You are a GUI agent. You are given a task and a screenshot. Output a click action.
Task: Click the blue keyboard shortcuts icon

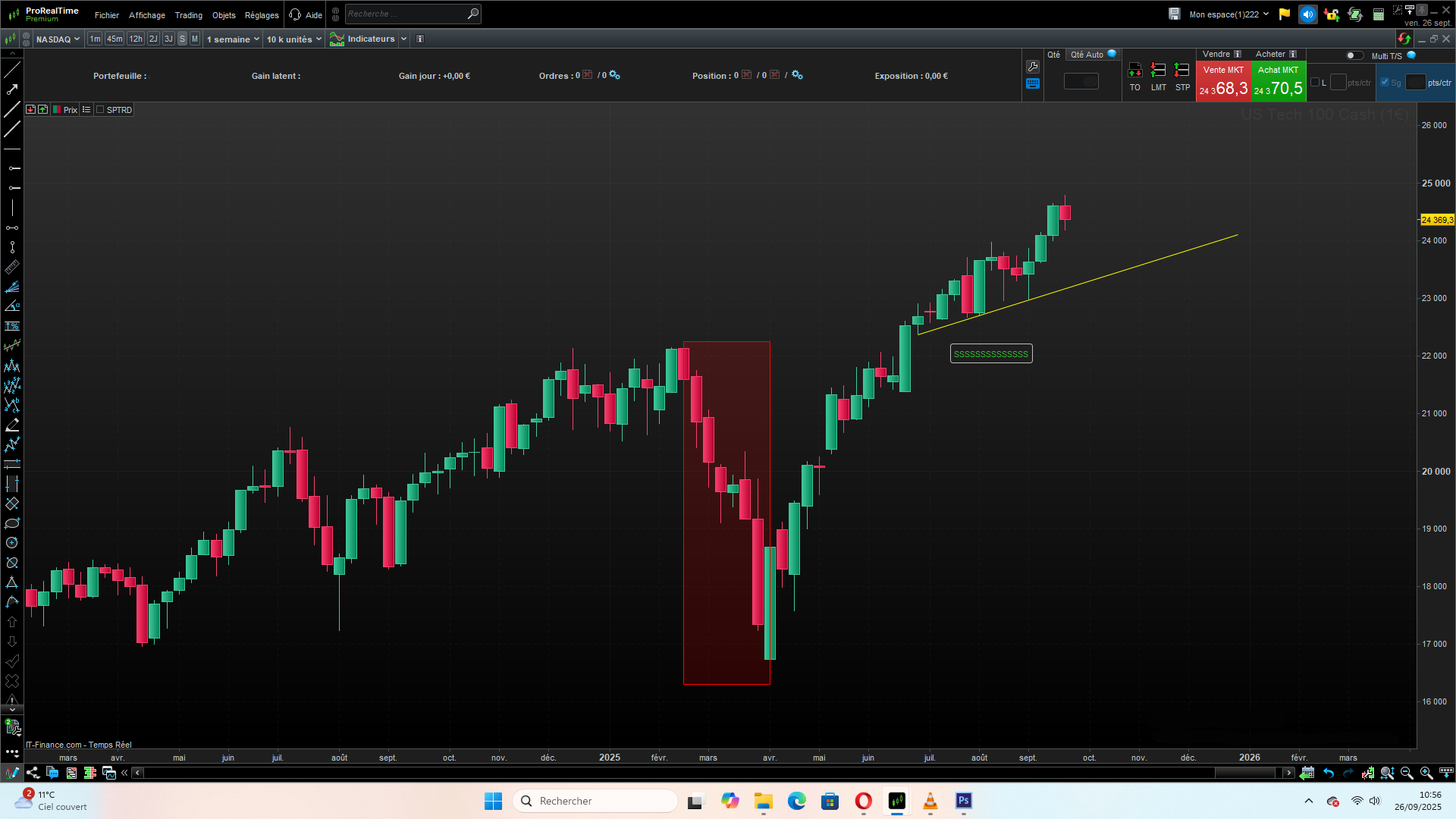click(x=1032, y=84)
